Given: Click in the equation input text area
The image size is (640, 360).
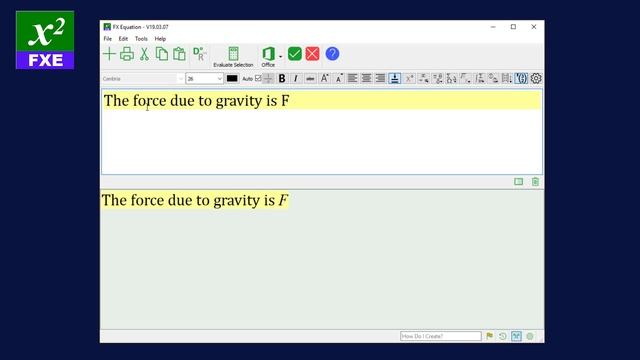Looking at the screenshot, I should point(322,132).
